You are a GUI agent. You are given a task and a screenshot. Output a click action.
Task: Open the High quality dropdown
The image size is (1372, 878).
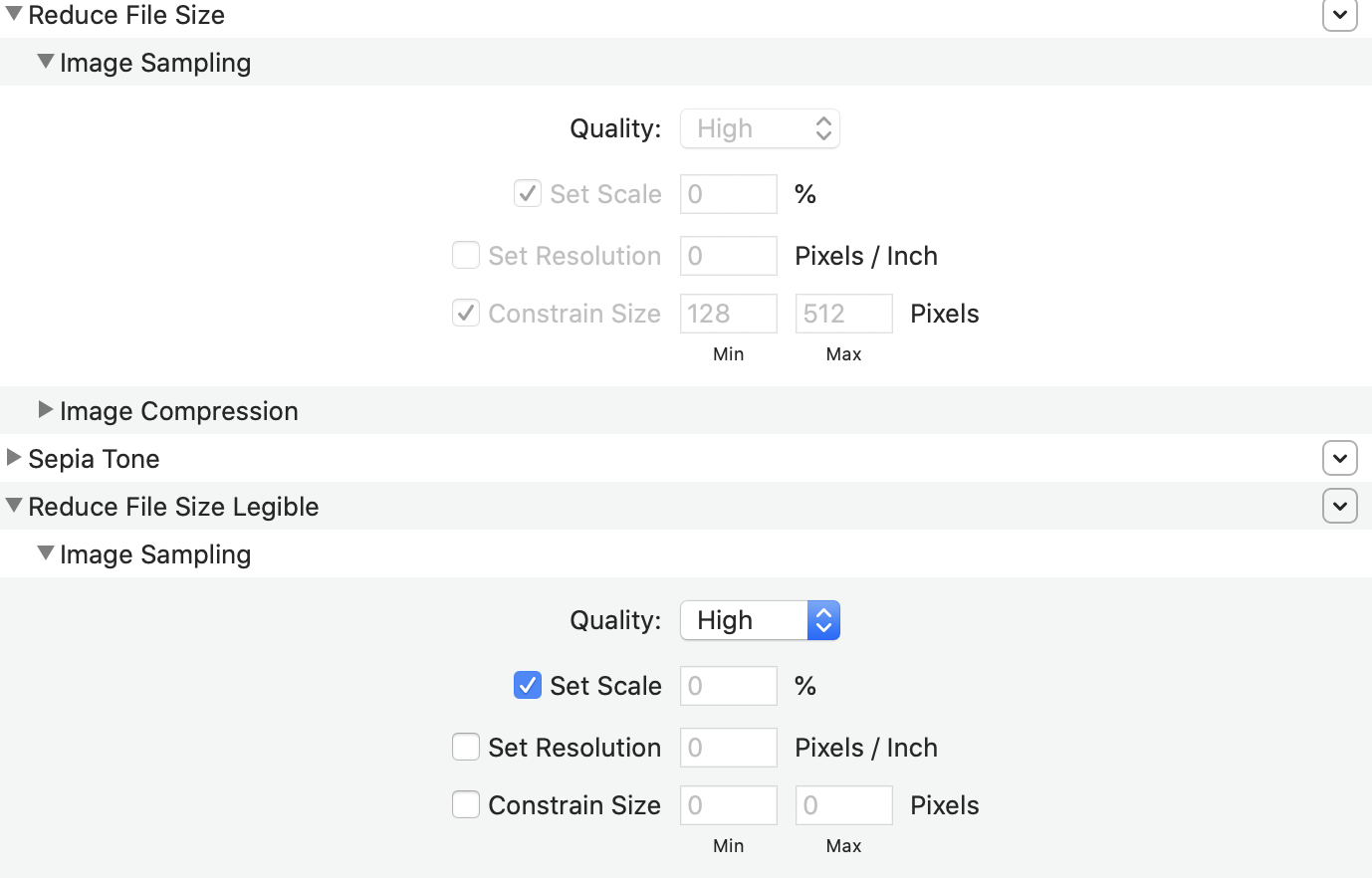tap(747, 619)
